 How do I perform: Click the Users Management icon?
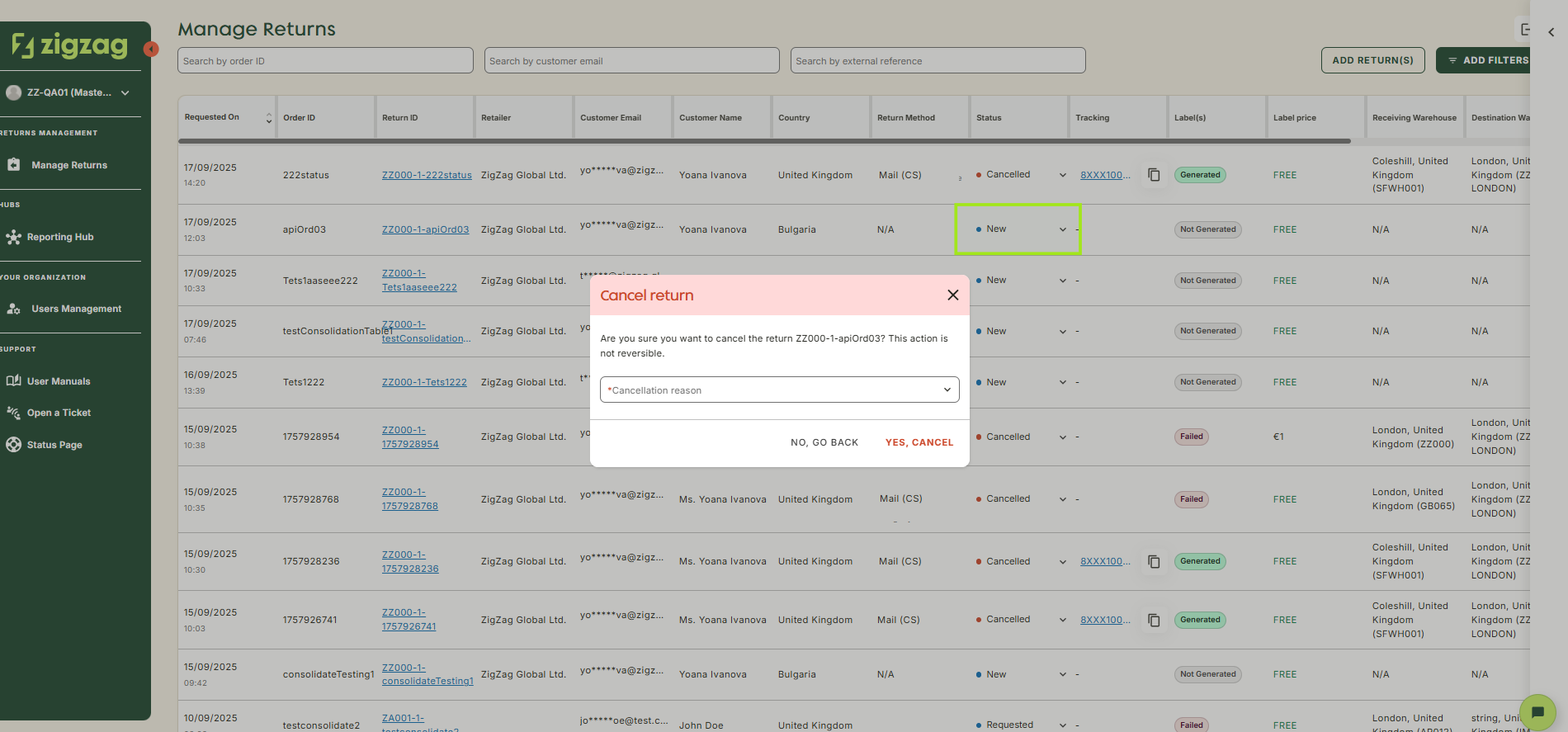pos(13,309)
